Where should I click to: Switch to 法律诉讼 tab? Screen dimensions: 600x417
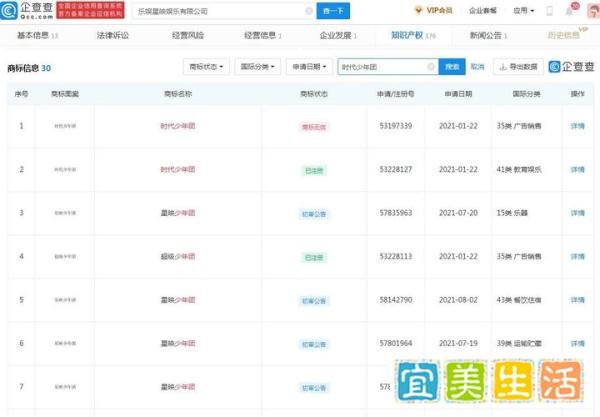pos(113,36)
